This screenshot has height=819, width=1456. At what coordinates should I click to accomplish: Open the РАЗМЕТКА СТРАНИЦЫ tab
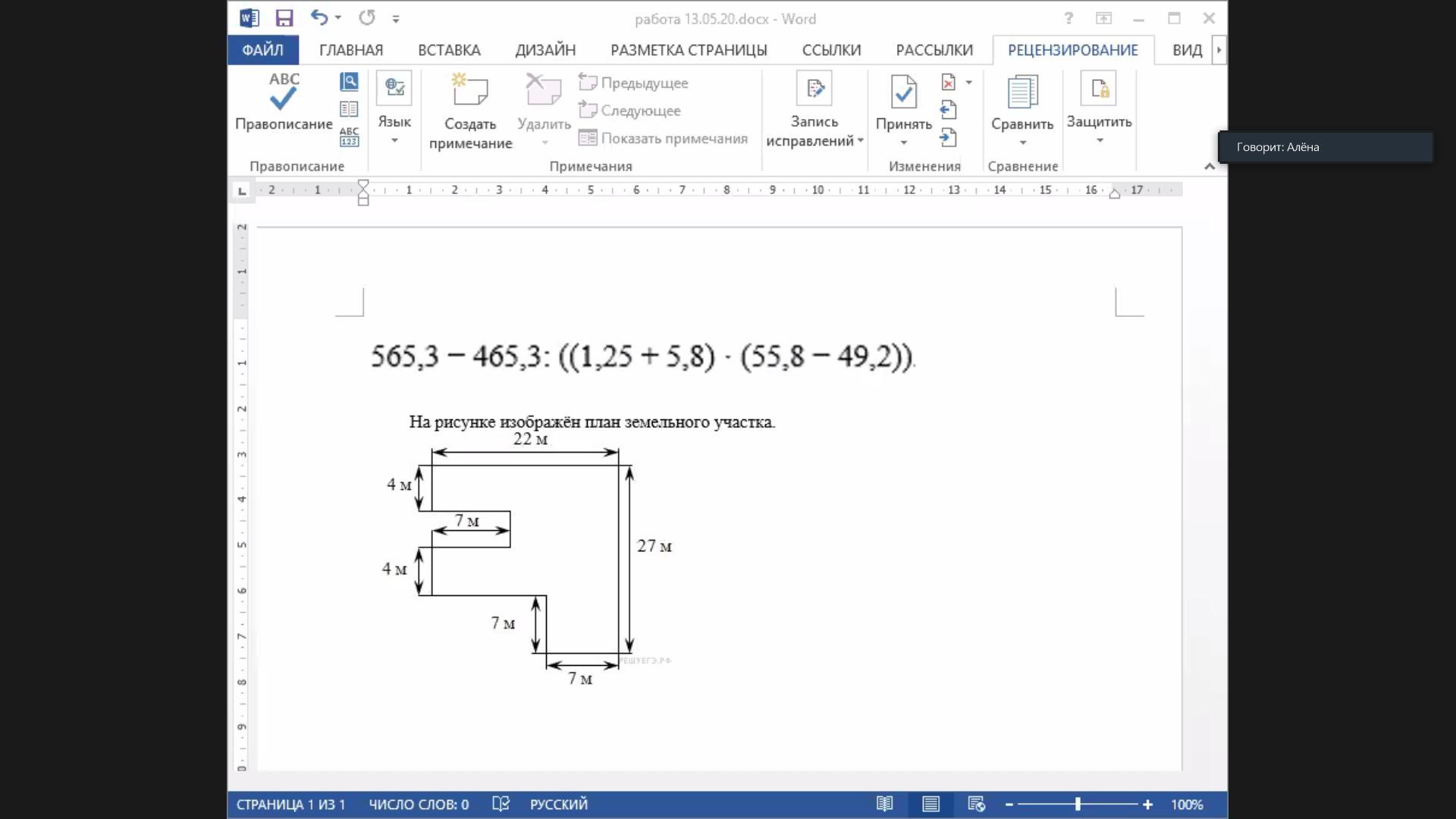tap(689, 50)
